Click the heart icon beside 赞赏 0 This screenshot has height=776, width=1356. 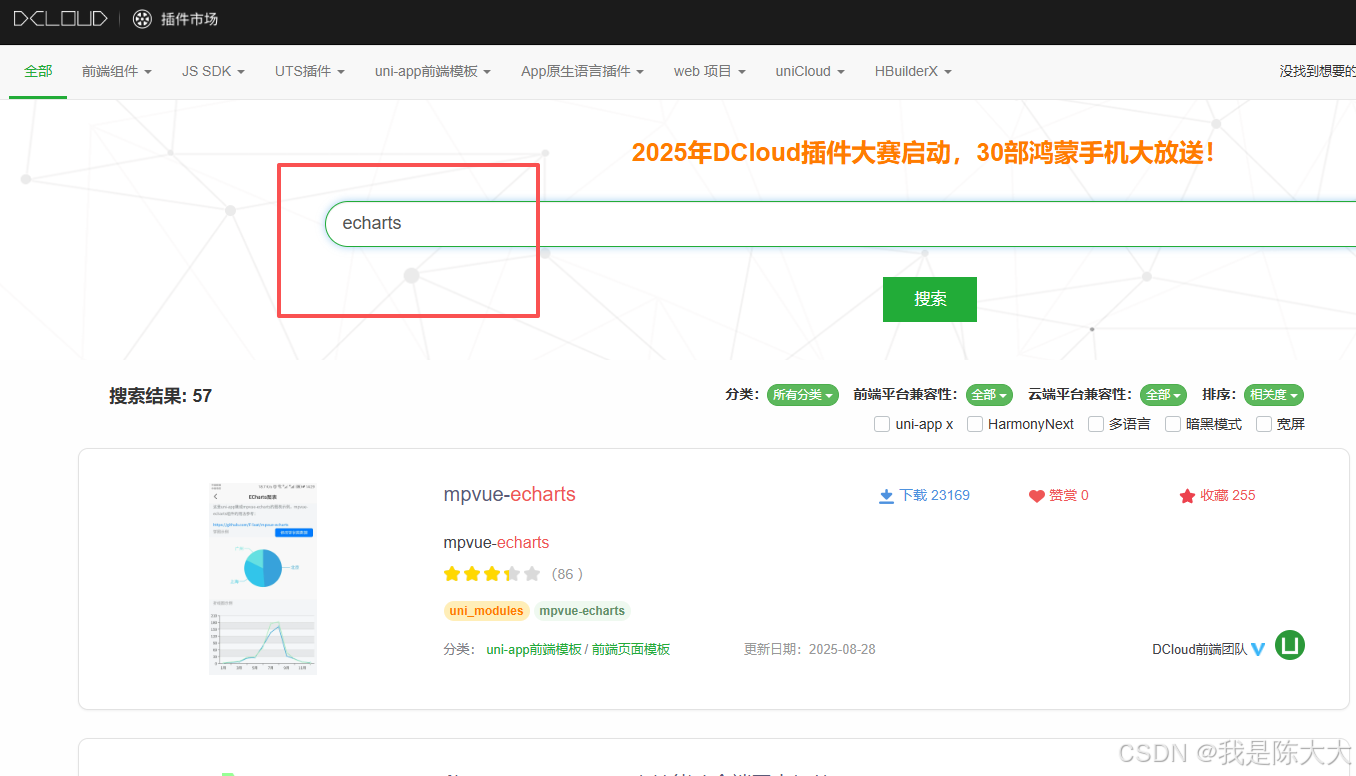(1036, 496)
